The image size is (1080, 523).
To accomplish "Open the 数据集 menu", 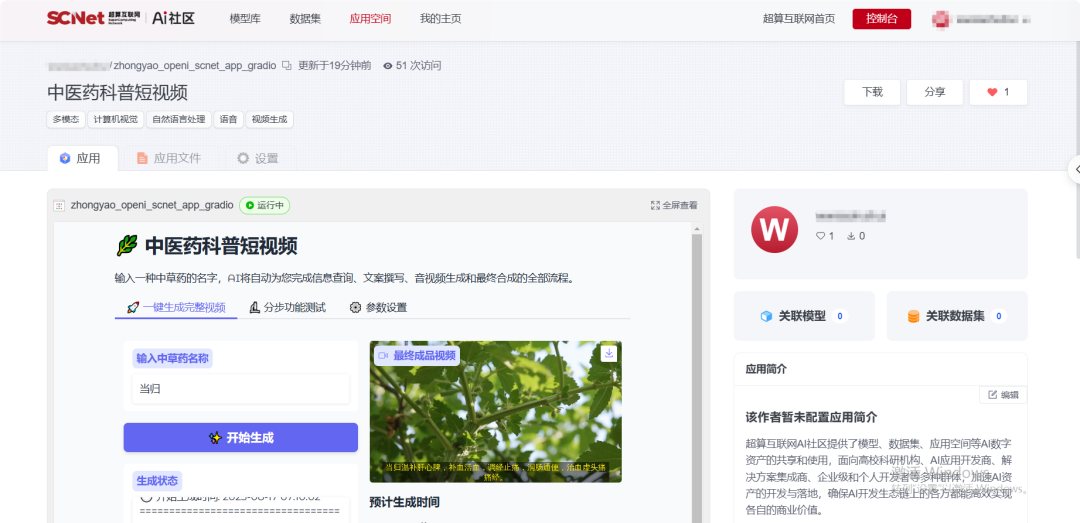I will coord(305,19).
